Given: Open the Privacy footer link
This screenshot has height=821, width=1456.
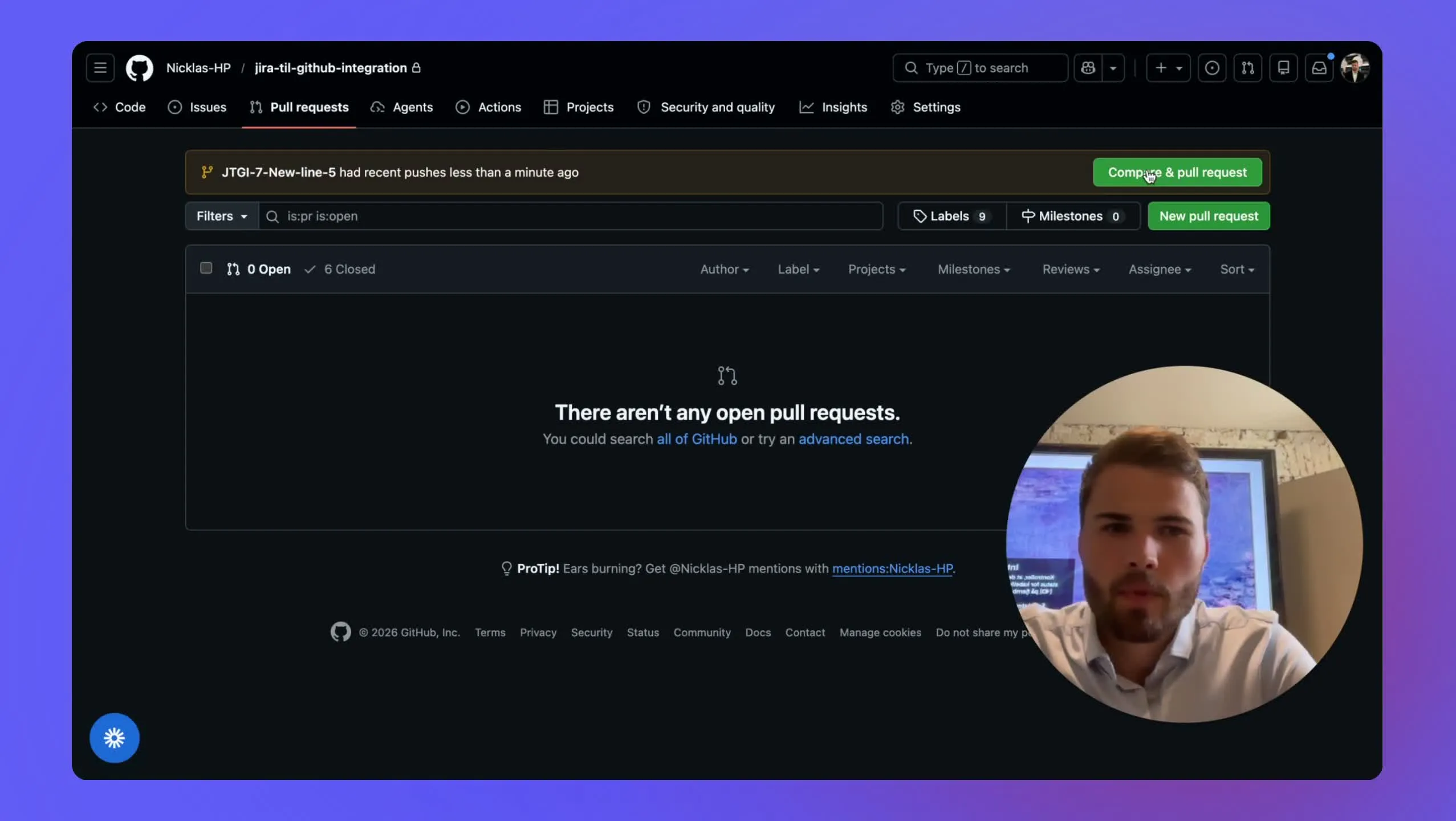Looking at the screenshot, I should pyautogui.click(x=538, y=632).
